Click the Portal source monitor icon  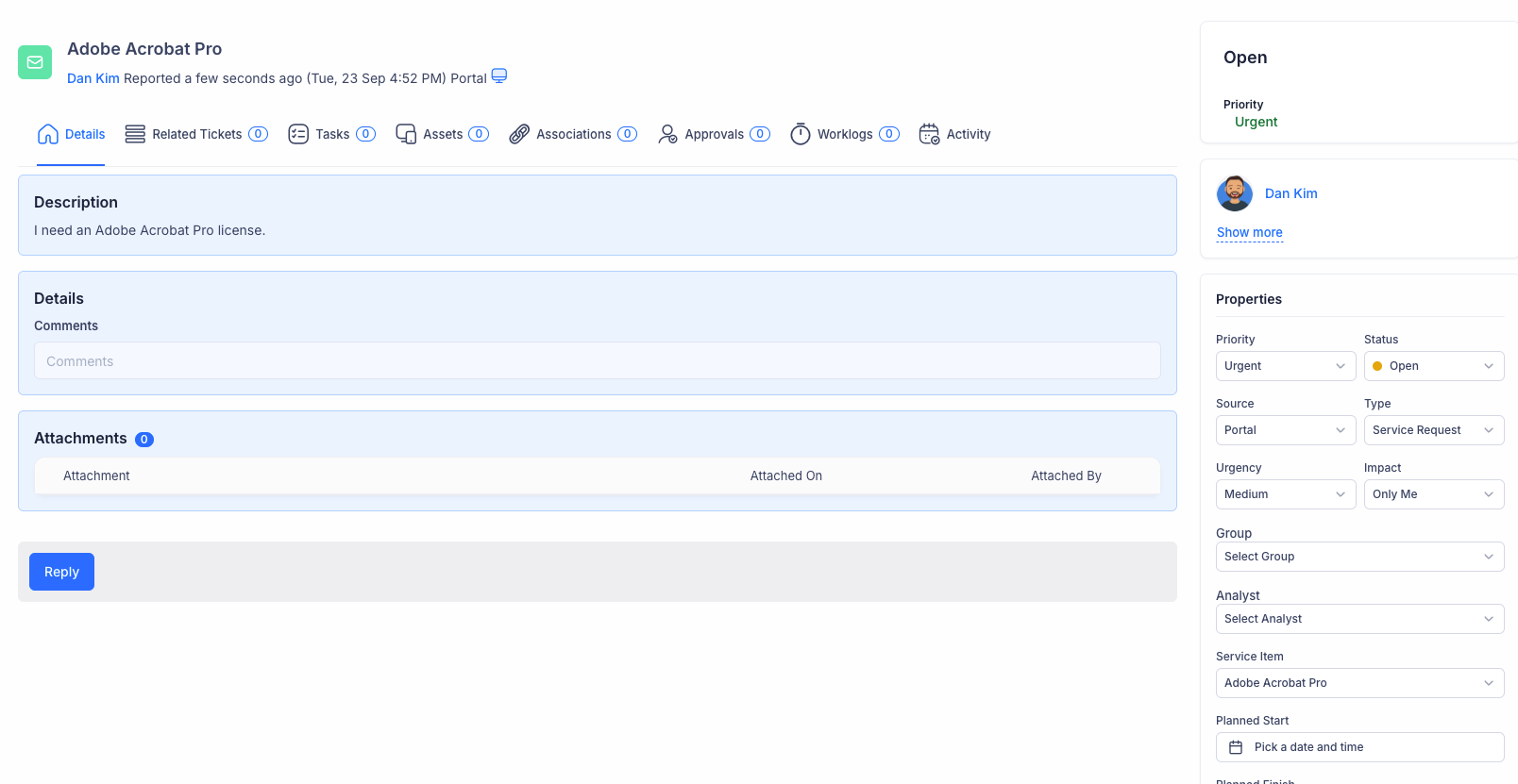tap(499, 75)
